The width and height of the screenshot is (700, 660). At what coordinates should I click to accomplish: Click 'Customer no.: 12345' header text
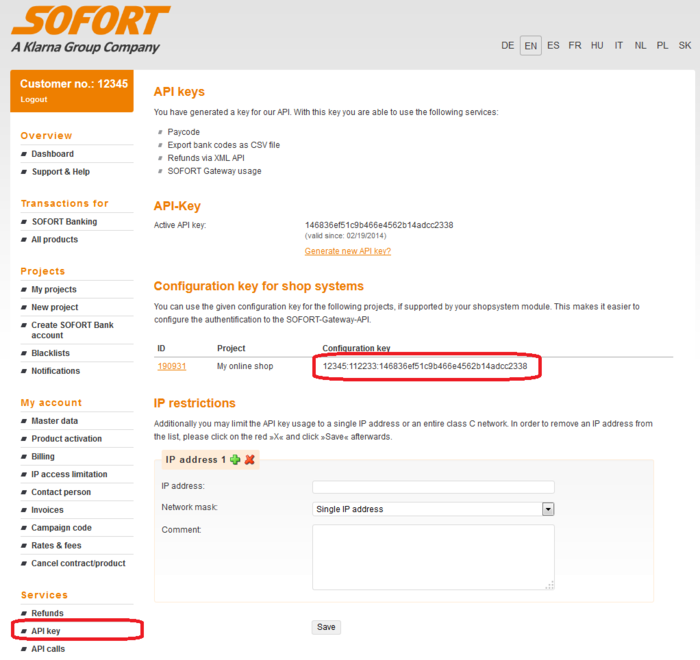tap(74, 84)
